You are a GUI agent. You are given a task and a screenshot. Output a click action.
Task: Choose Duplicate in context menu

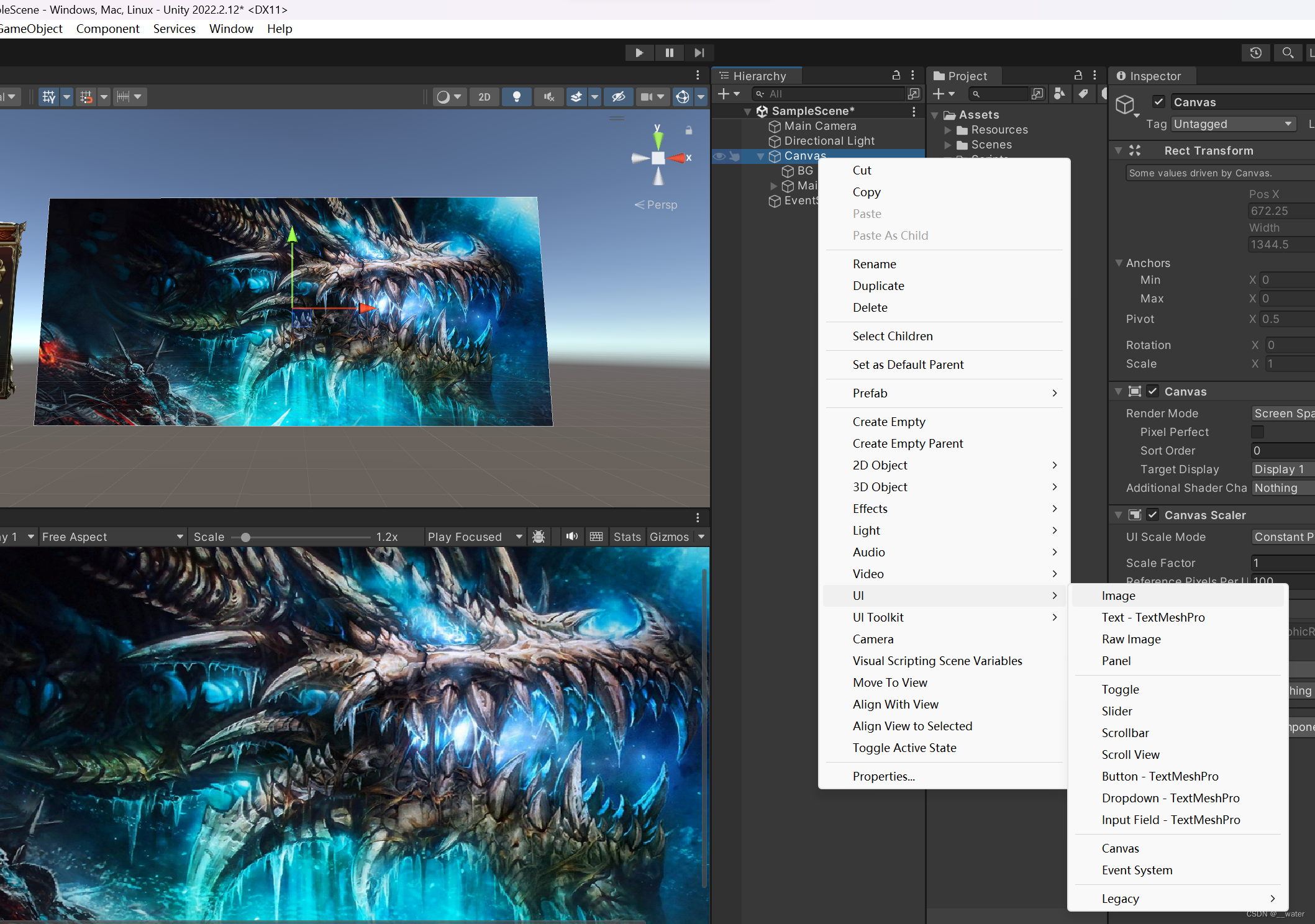[x=944, y=286]
